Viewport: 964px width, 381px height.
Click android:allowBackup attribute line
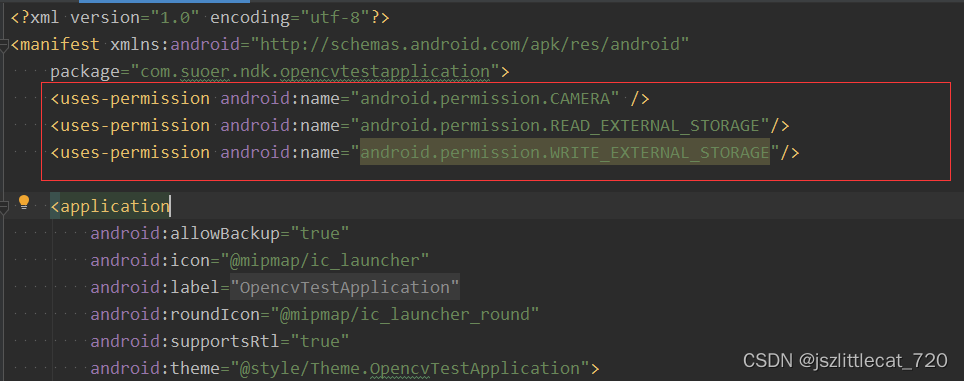[x=220, y=234]
